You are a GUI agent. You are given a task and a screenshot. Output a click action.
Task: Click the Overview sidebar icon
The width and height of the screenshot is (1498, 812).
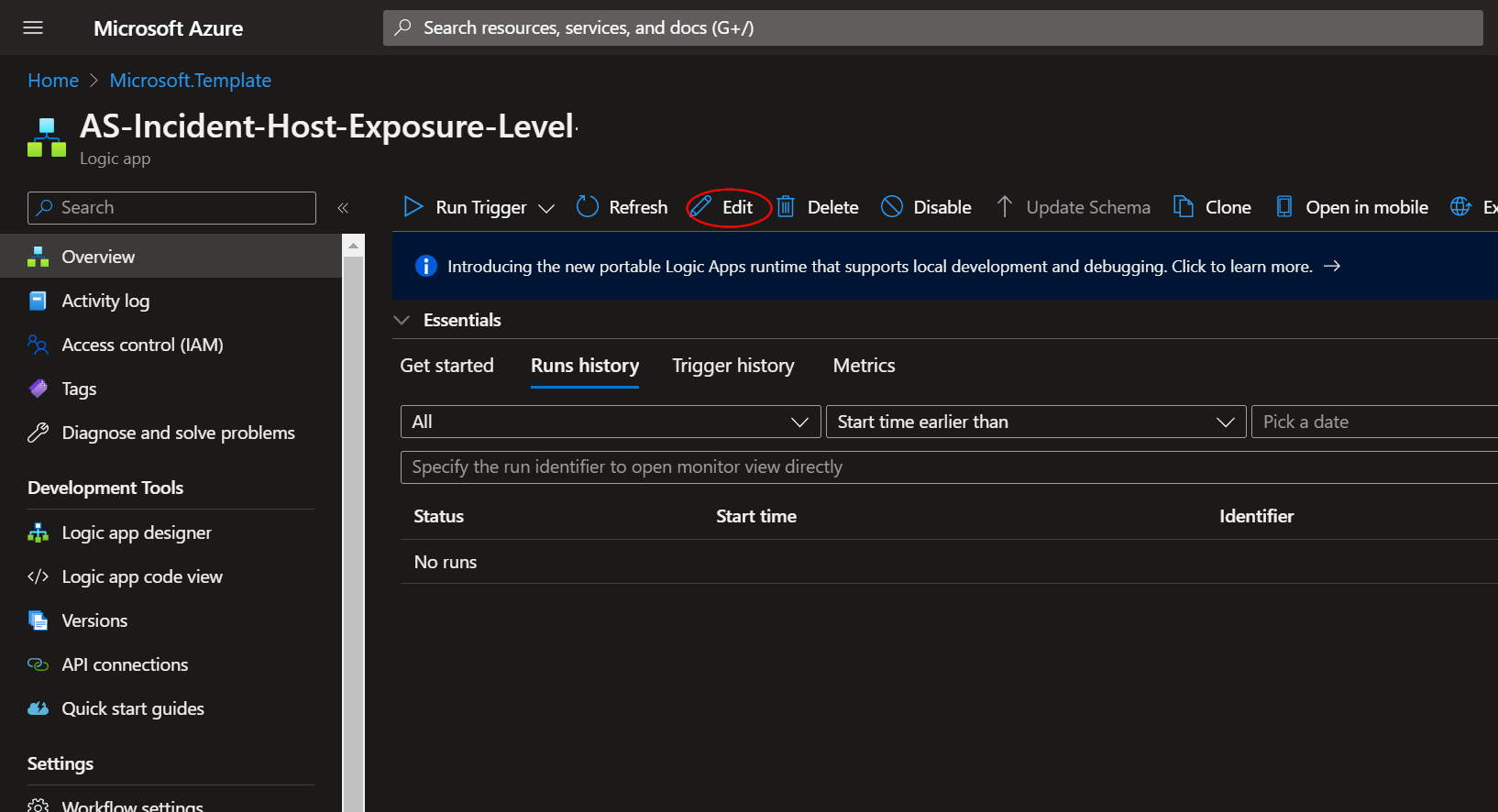click(x=38, y=257)
